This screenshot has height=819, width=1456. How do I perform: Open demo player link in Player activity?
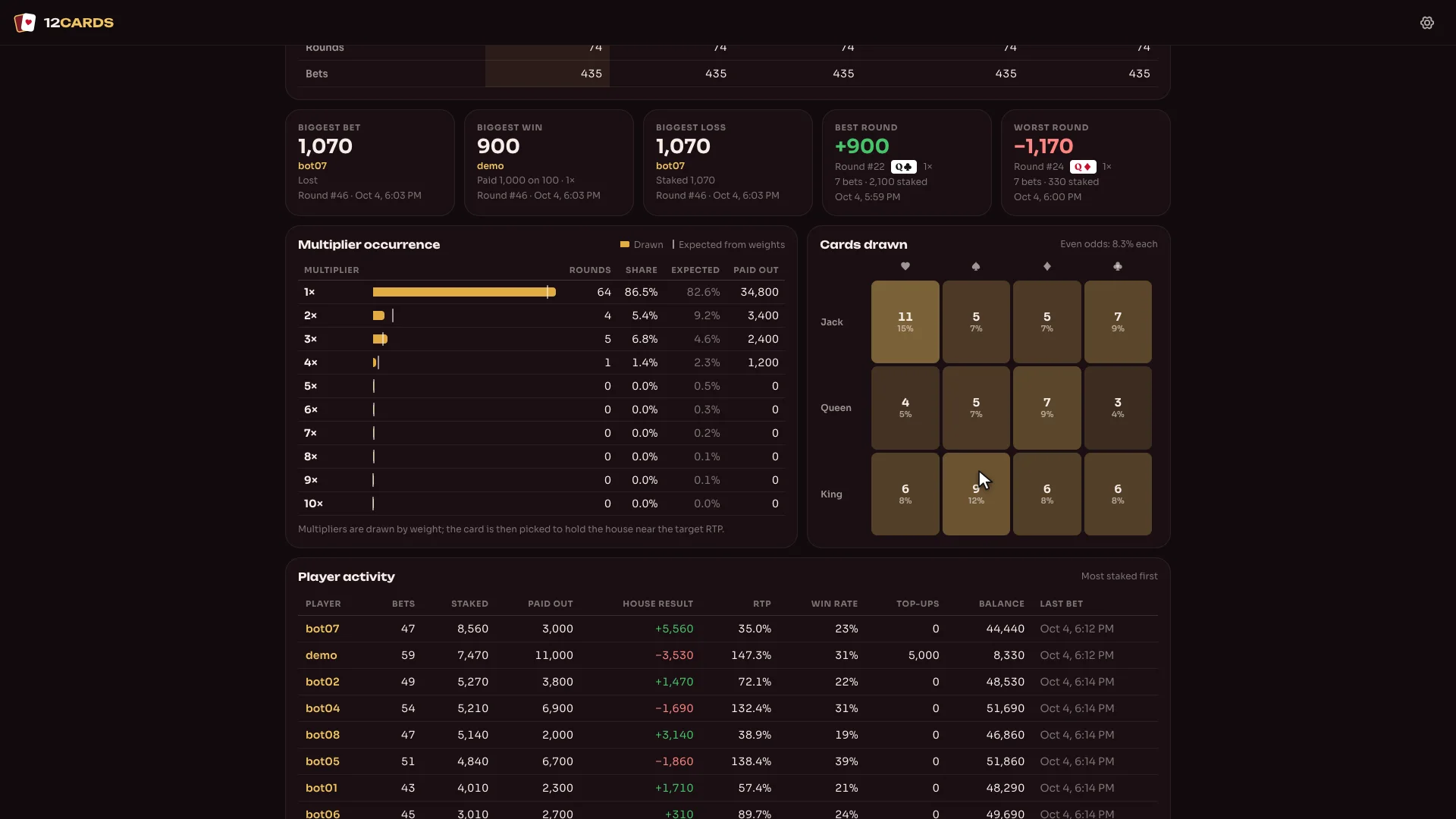321,655
